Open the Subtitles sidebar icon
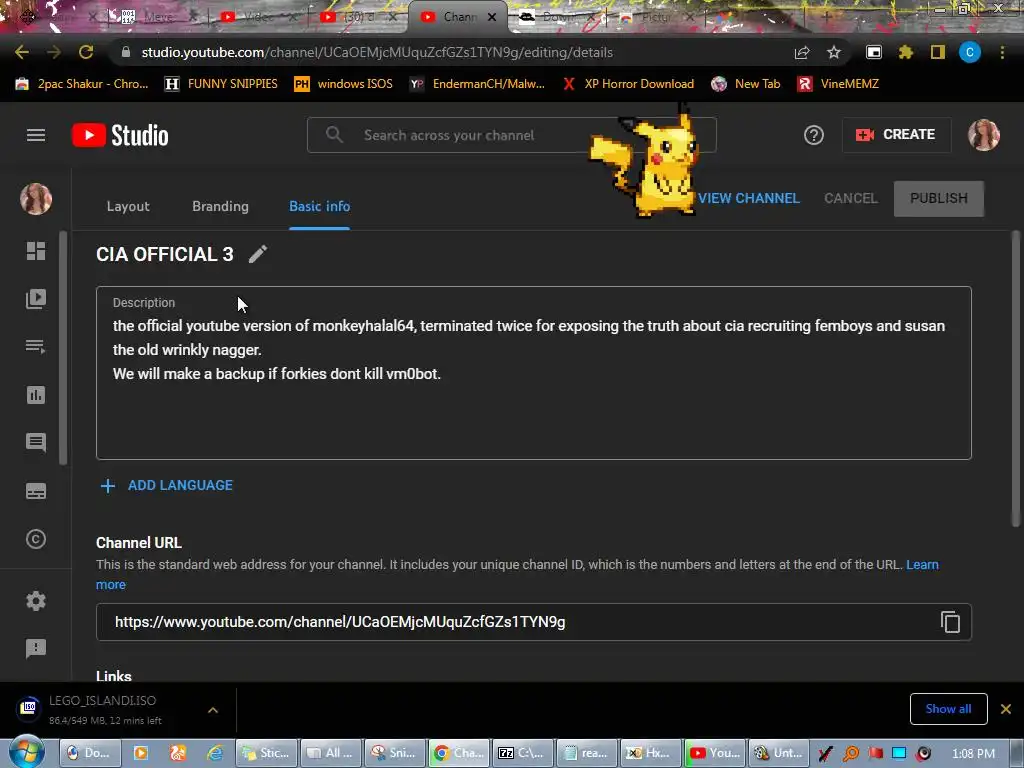The image size is (1024, 768). point(36,491)
